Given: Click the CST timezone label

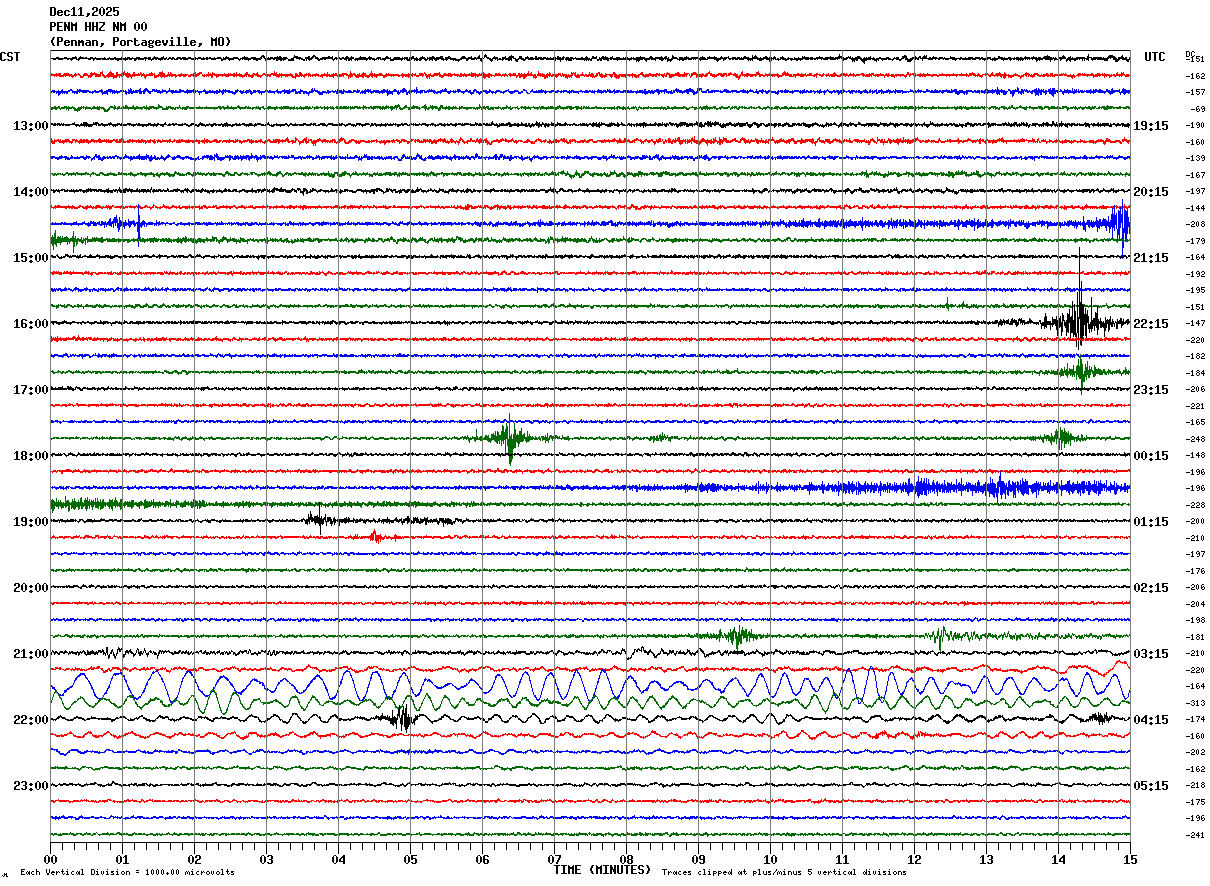Looking at the screenshot, I should click(10, 57).
